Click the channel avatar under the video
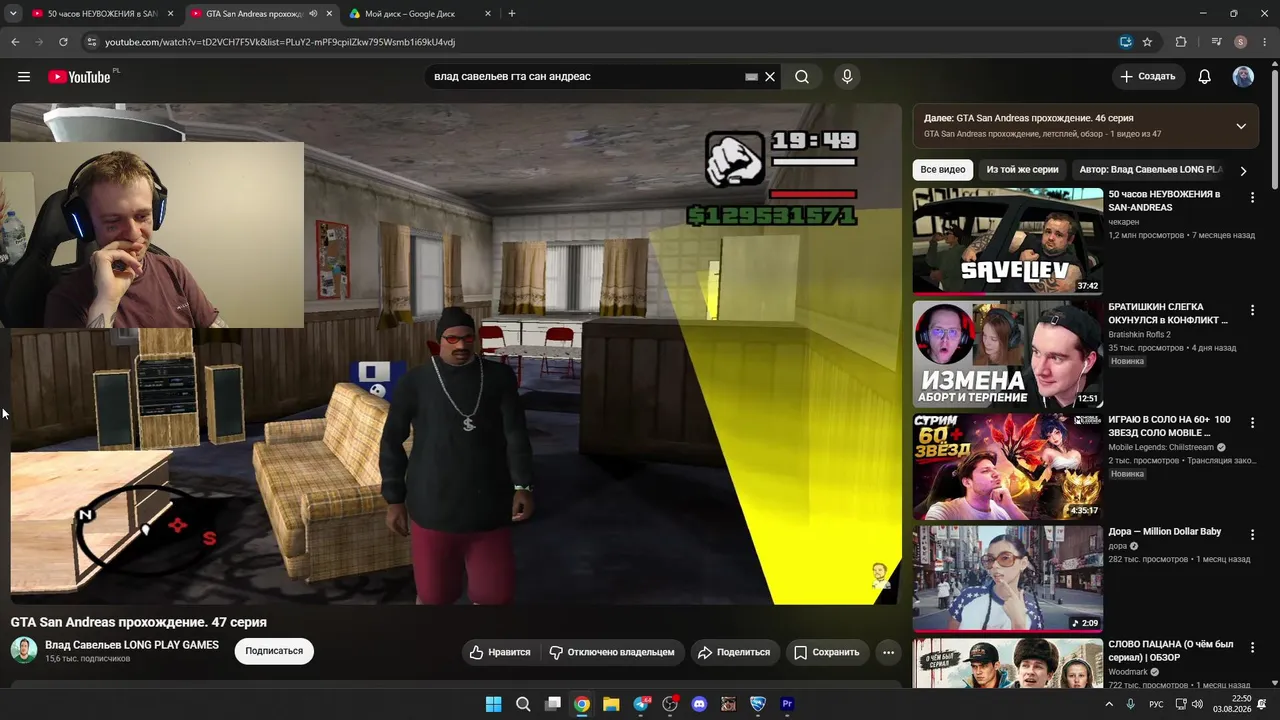This screenshot has width=1280, height=720. coord(24,650)
